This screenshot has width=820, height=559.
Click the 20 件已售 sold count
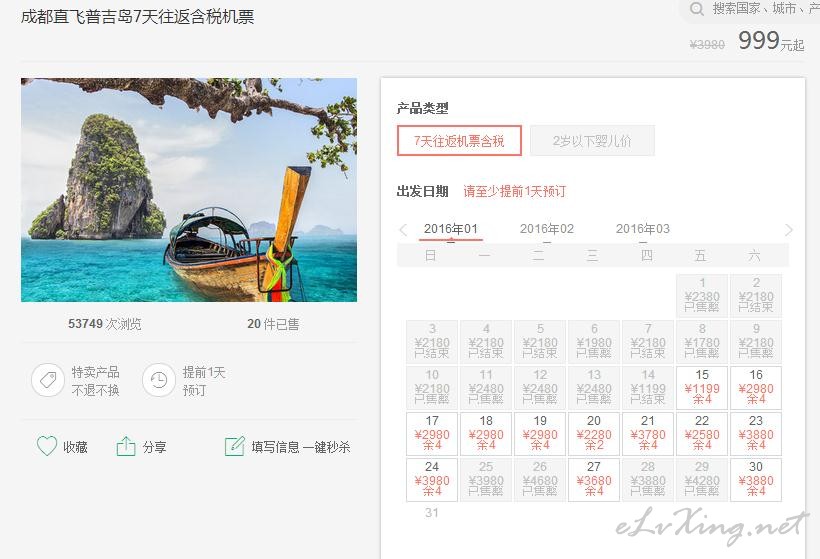coord(273,324)
